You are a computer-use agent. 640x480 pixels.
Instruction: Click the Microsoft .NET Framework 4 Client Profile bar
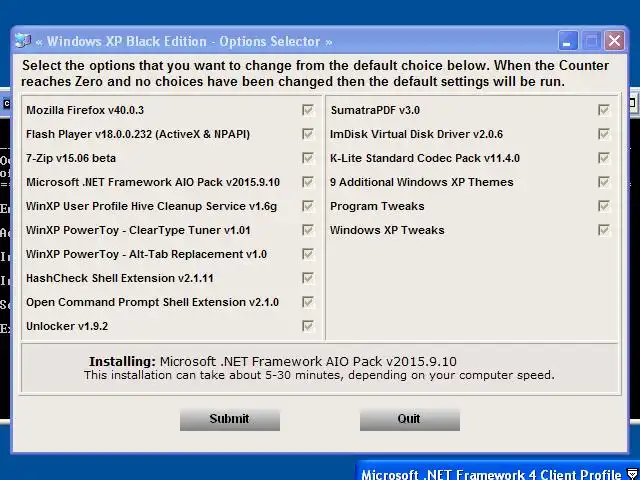[497, 472]
